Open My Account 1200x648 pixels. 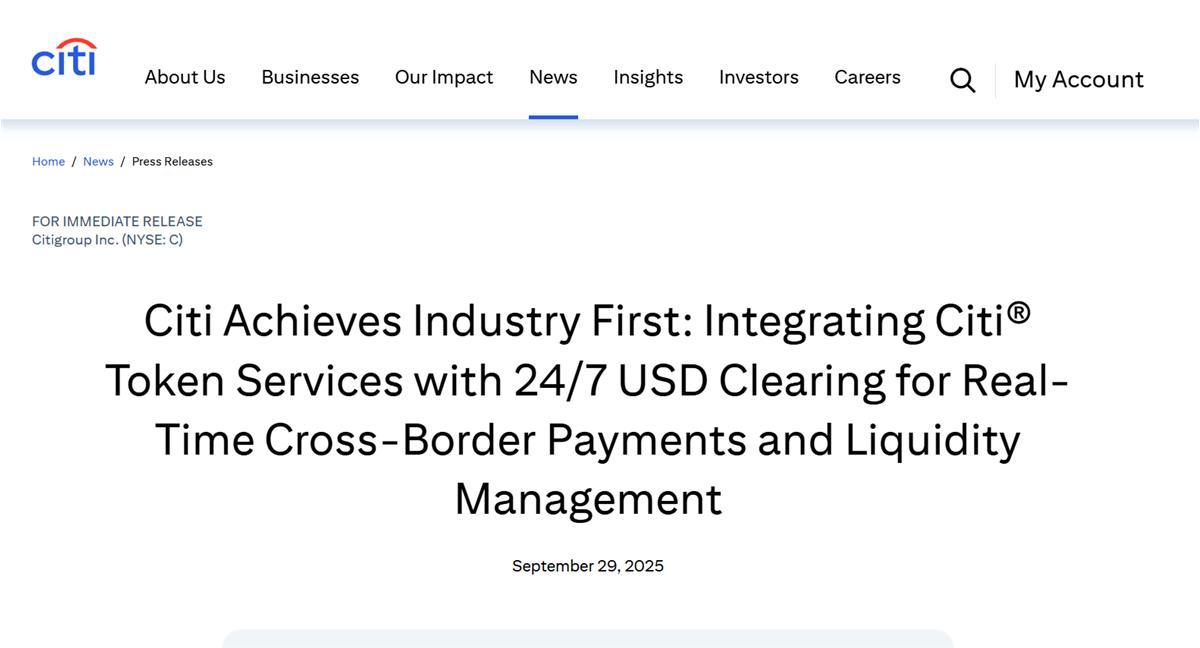1078,80
